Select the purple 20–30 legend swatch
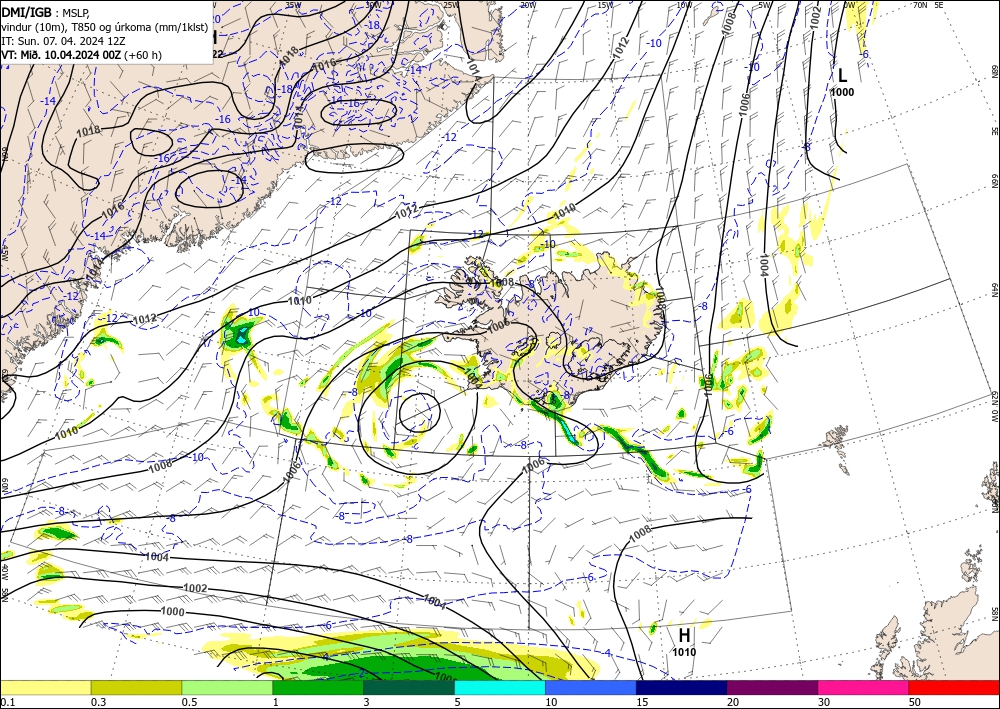1000x709 pixels. (772, 687)
